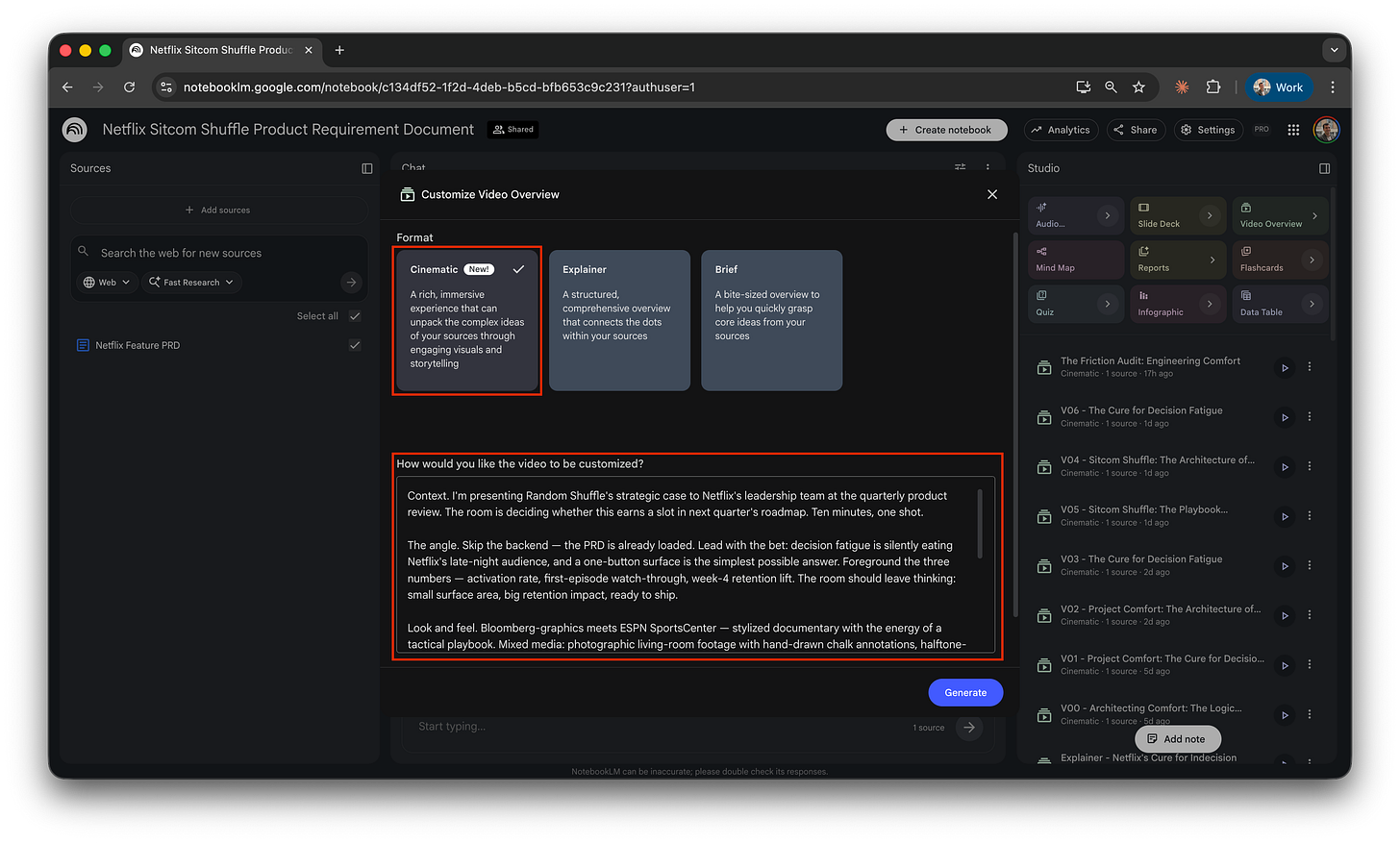This screenshot has height=843, width=1400.
Task: Open the Fast Research mode dropdown
Action: click(x=191, y=283)
